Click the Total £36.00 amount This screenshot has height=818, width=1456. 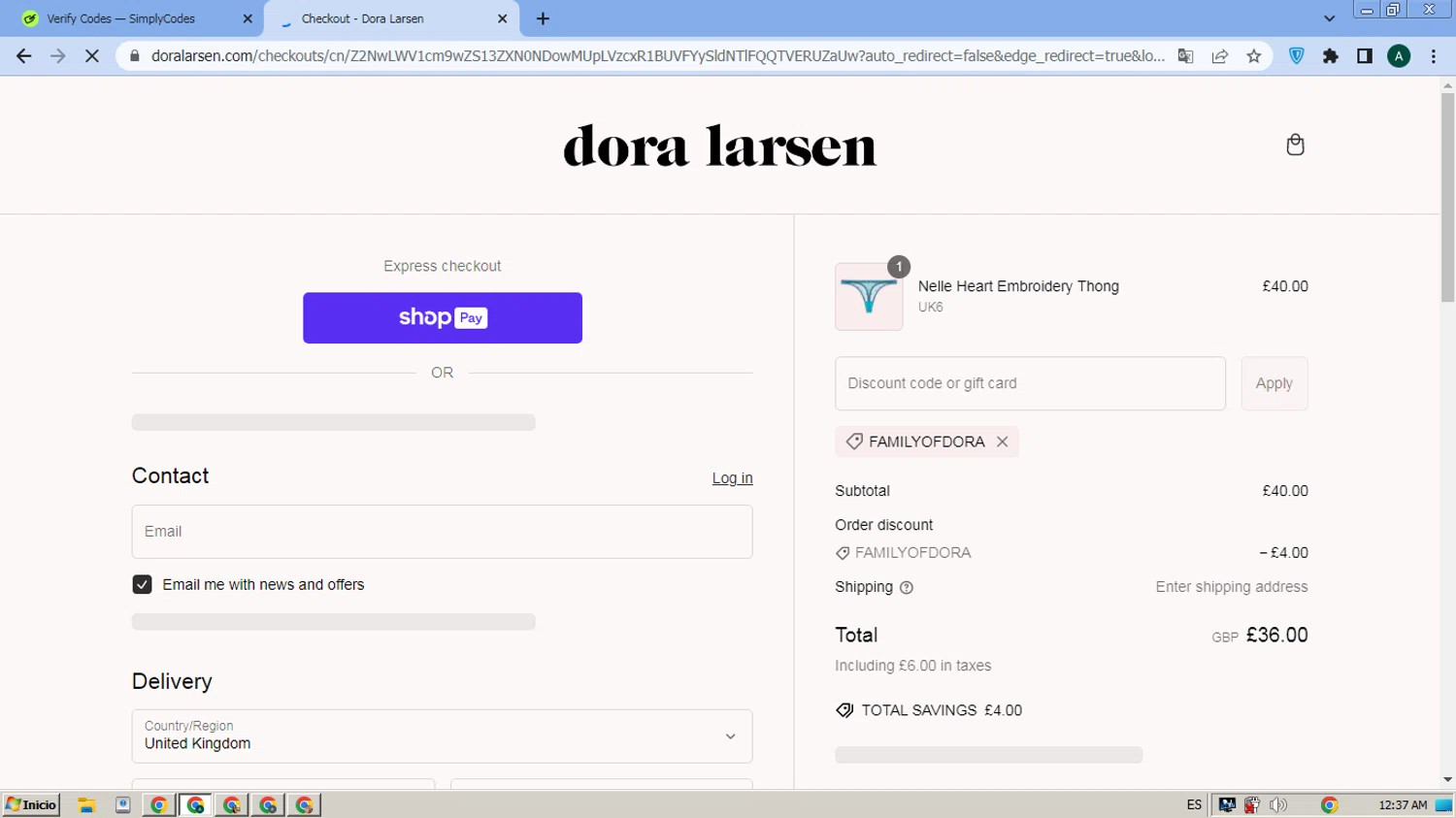click(x=1276, y=635)
